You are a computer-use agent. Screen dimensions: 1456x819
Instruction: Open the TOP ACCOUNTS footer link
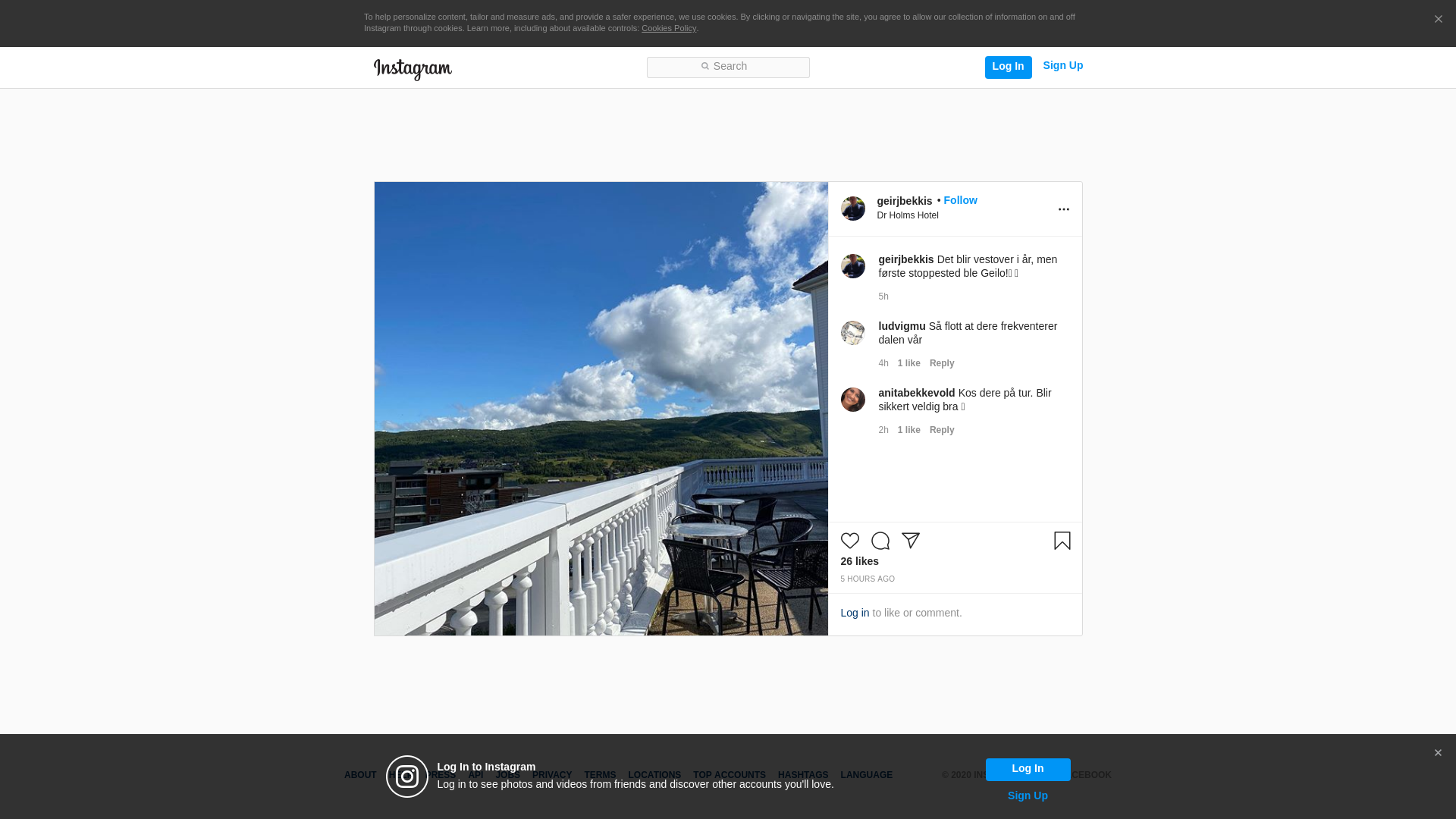pos(729,775)
